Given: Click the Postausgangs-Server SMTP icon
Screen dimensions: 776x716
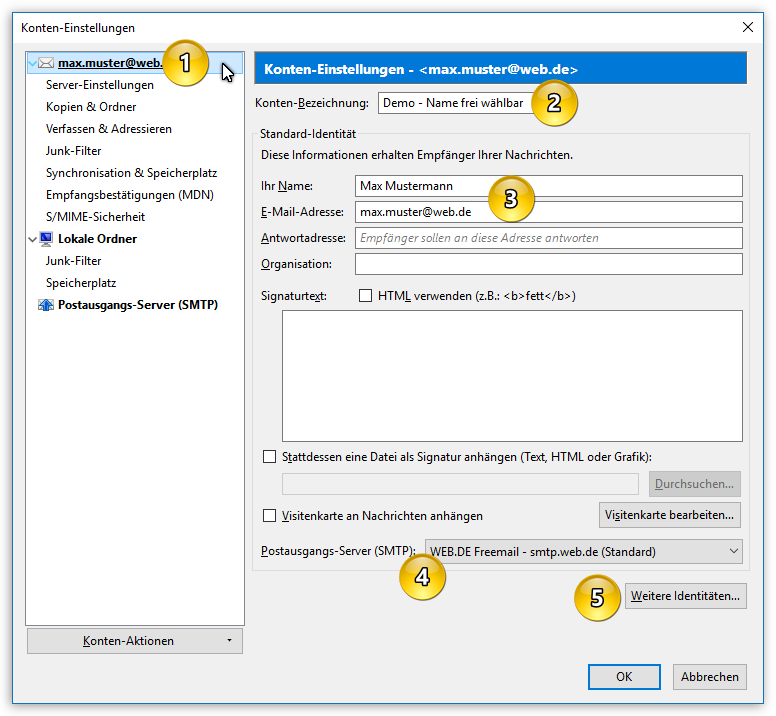Looking at the screenshot, I should 46,305.
